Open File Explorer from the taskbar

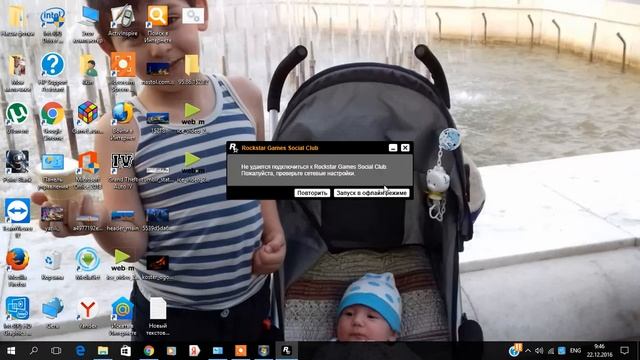pyautogui.click(x=103, y=351)
